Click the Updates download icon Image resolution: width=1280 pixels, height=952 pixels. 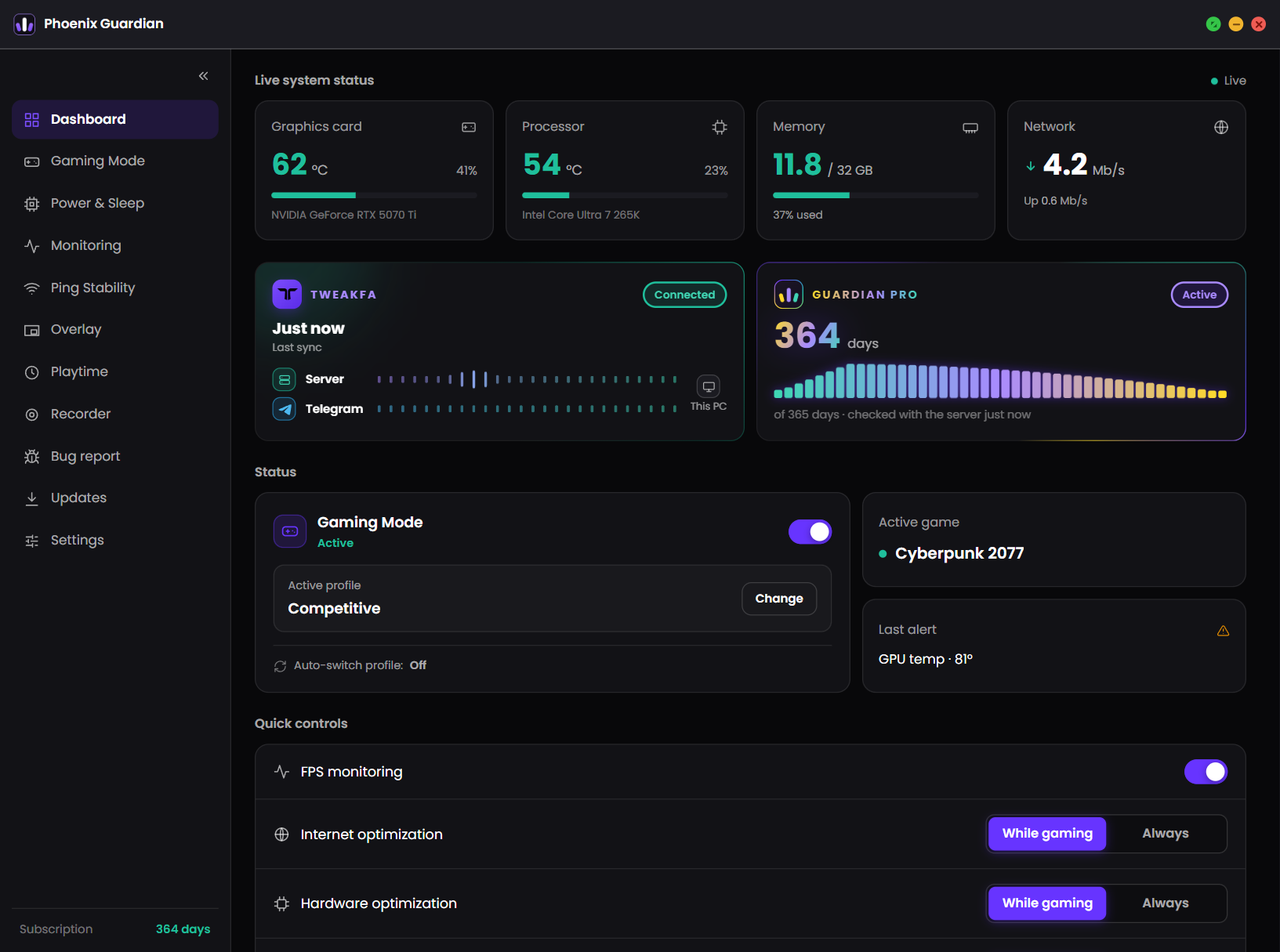(x=32, y=498)
